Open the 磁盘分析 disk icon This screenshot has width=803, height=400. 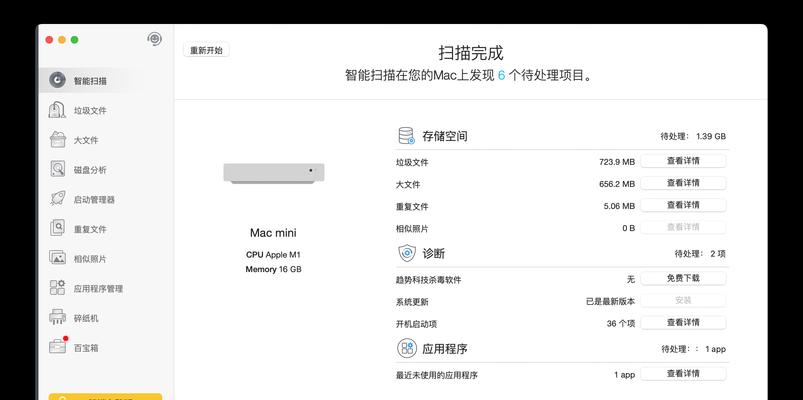pyautogui.click(x=57, y=169)
